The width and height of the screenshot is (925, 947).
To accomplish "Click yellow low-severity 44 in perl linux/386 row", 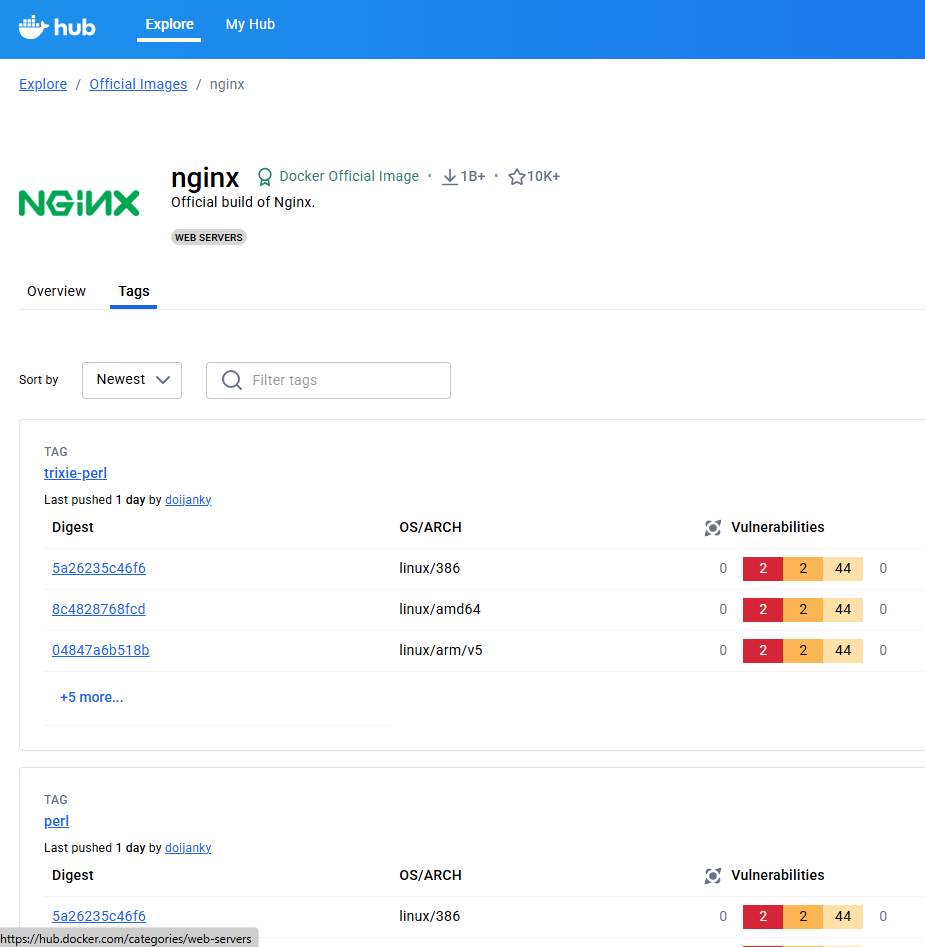I will coord(843,916).
